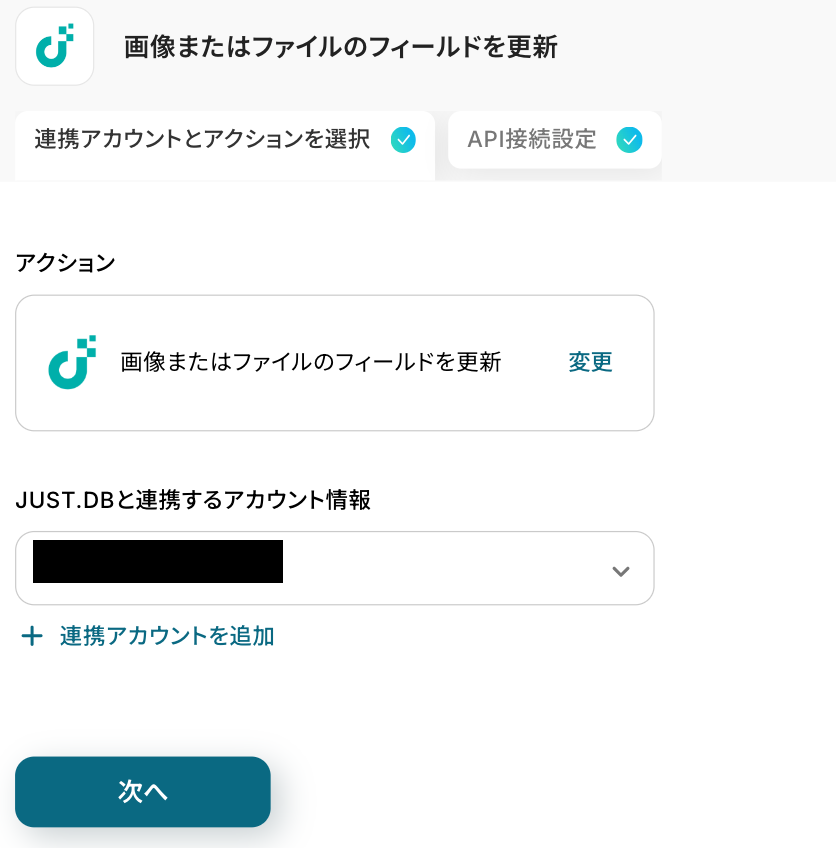The width and height of the screenshot is (836, 848).
Task: Click the JUST.DB logo in the header
Action: pyautogui.click(x=54, y=46)
